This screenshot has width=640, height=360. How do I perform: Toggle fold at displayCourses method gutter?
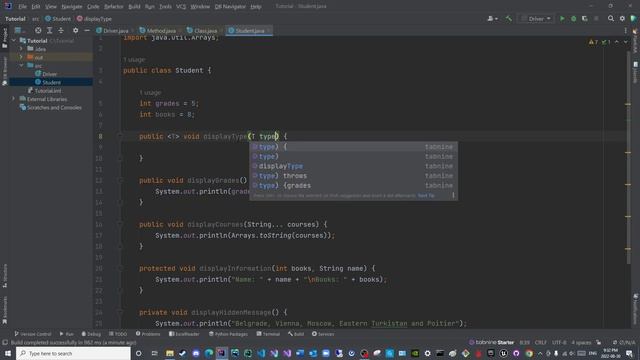(120, 224)
